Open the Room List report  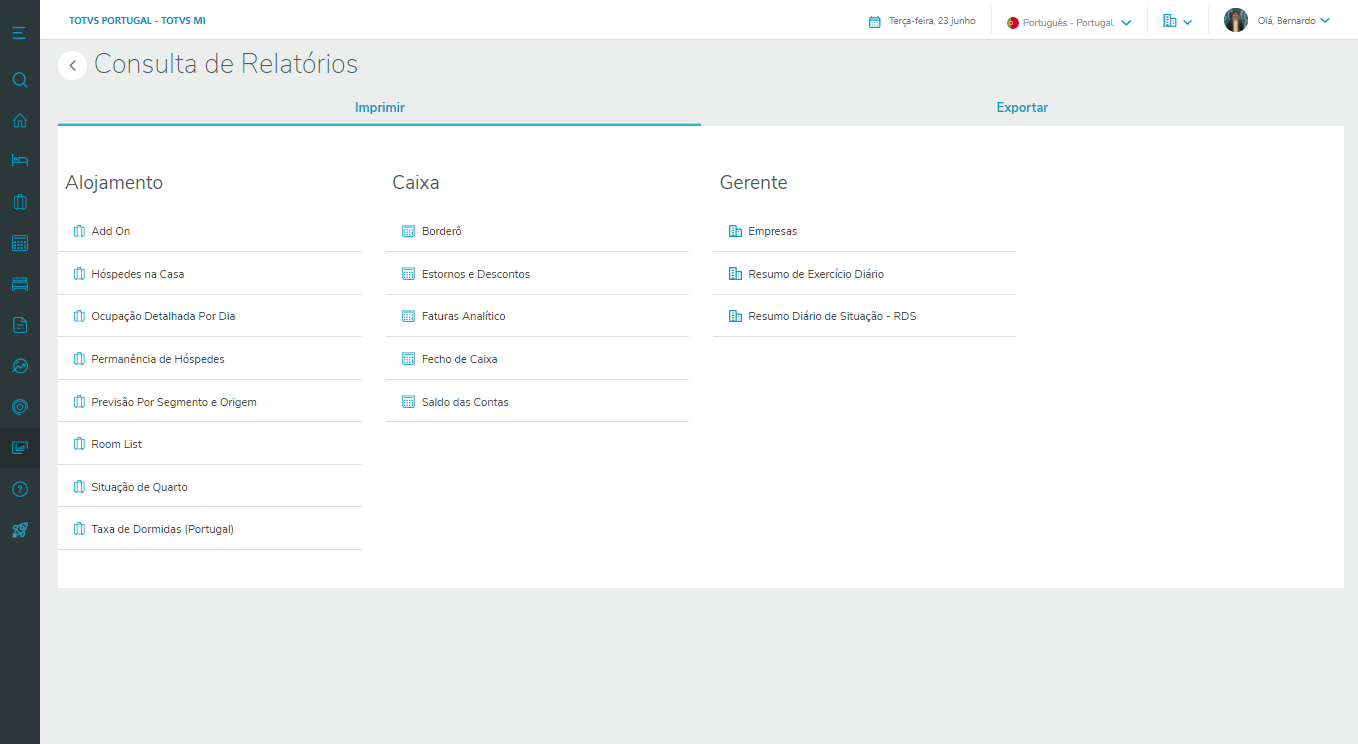(x=116, y=444)
